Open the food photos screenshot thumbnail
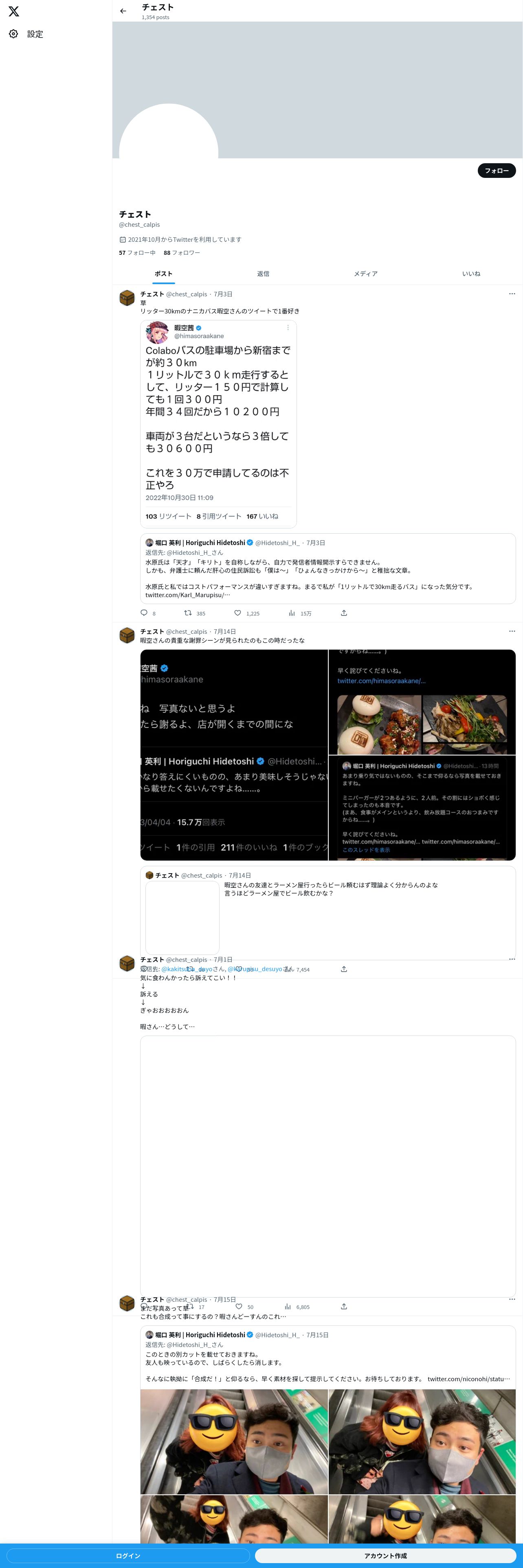This screenshot has height=1568, width=523. pos(422,703)
